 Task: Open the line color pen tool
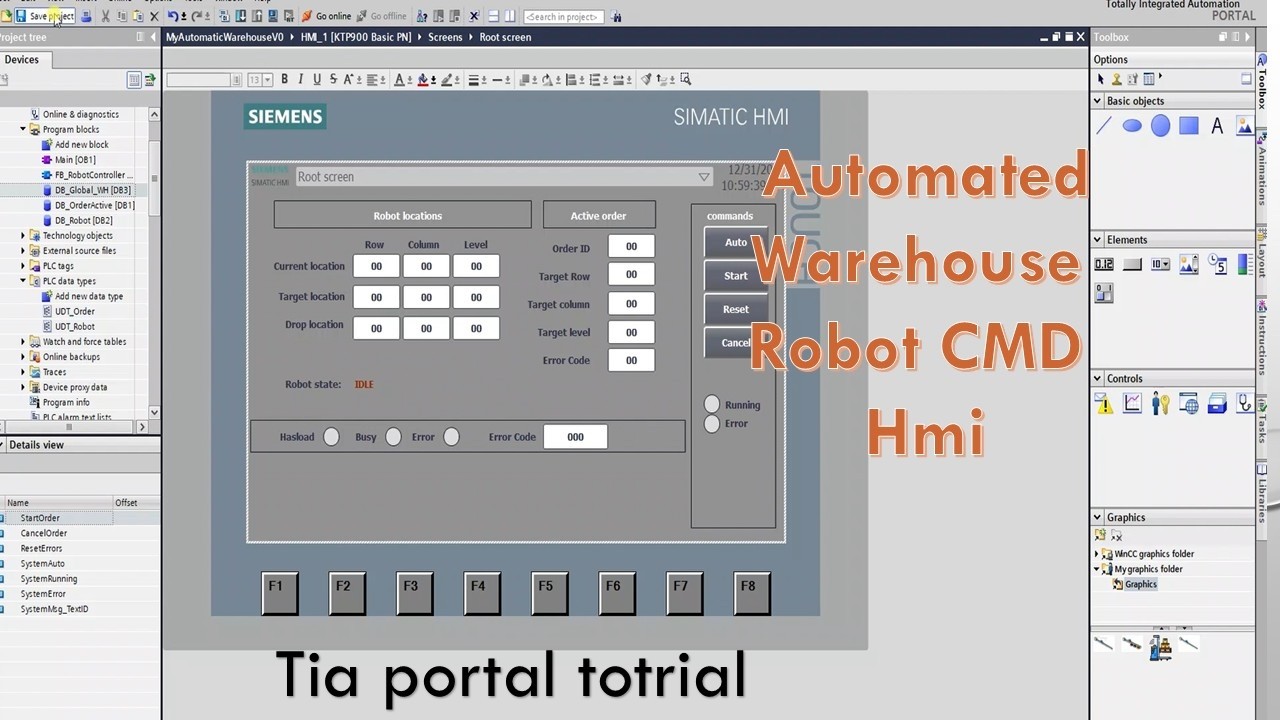446,79
